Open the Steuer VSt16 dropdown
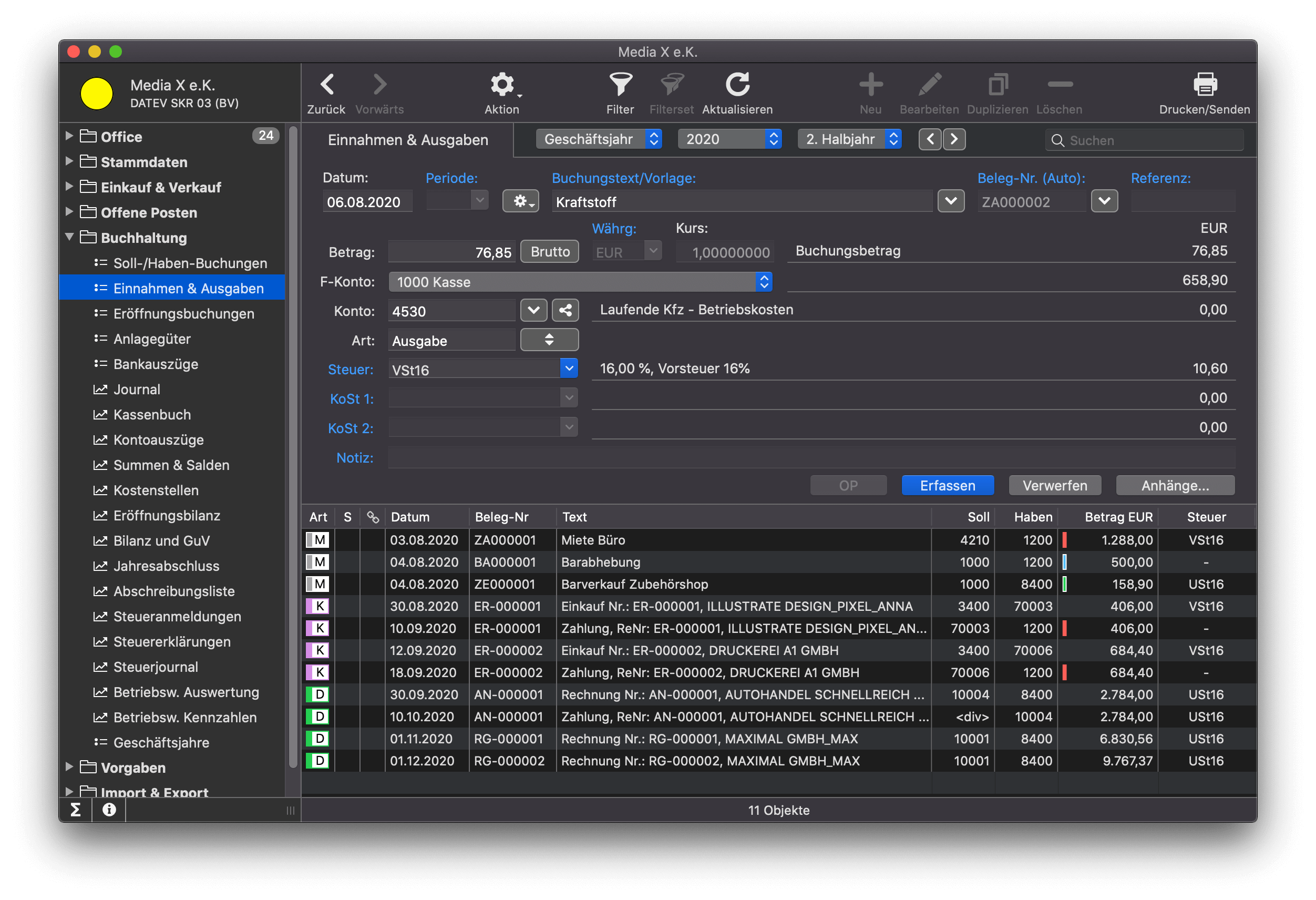This screenshot has height=900, width=1316. point(569,369)
